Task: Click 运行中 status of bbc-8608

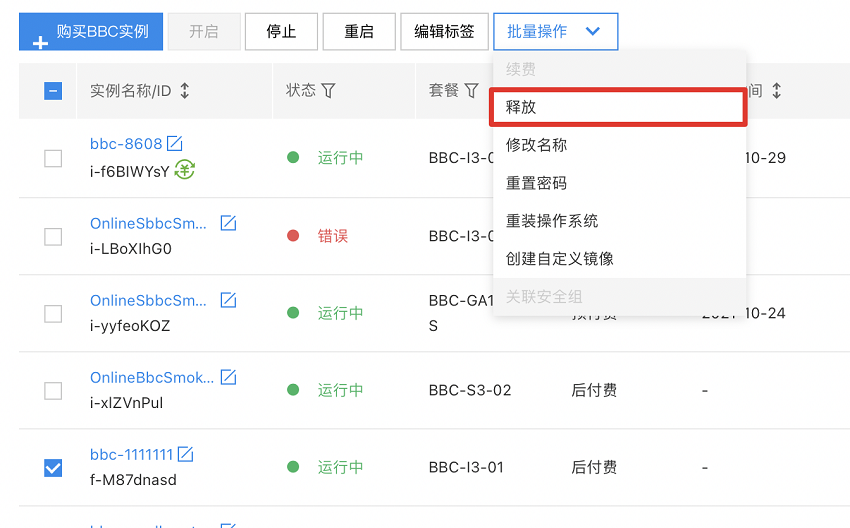Action: tap(340, 158)
